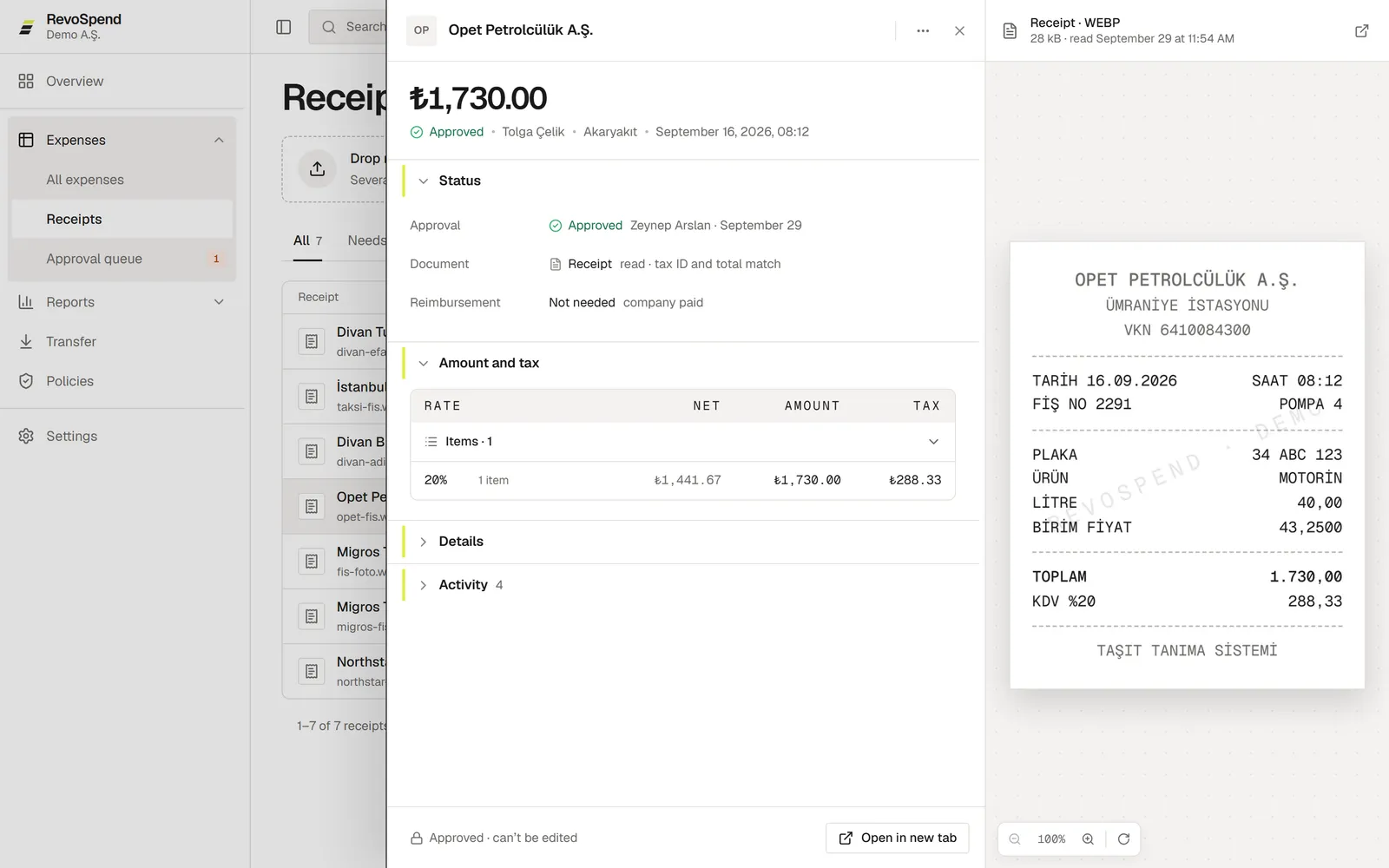Click the RevoSpend logo icon
The height and width of the screenshot is (868, 1389).
(x=27, y=27)
